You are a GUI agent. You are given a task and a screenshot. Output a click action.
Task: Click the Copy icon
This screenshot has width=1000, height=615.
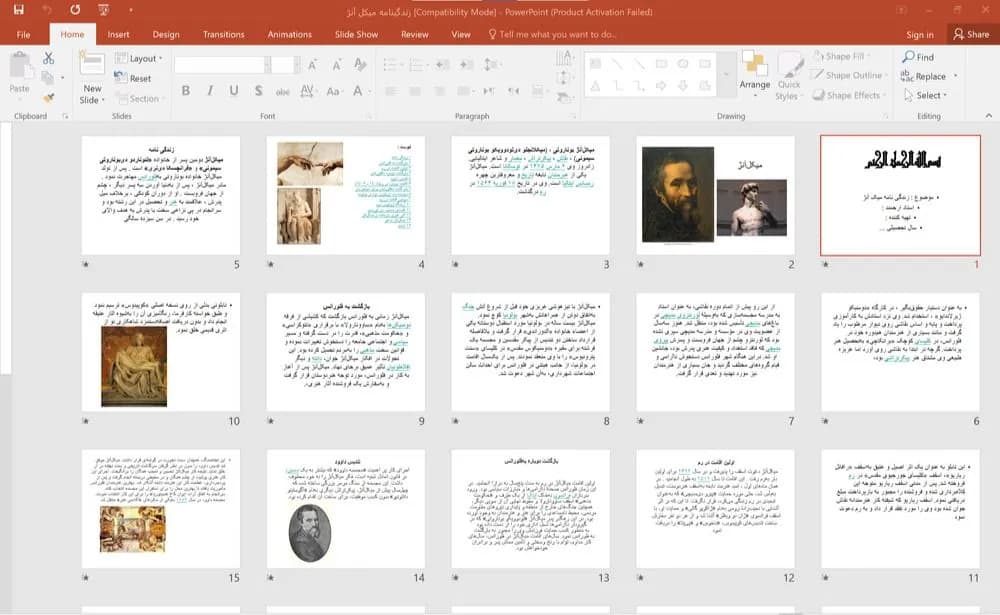48,78
